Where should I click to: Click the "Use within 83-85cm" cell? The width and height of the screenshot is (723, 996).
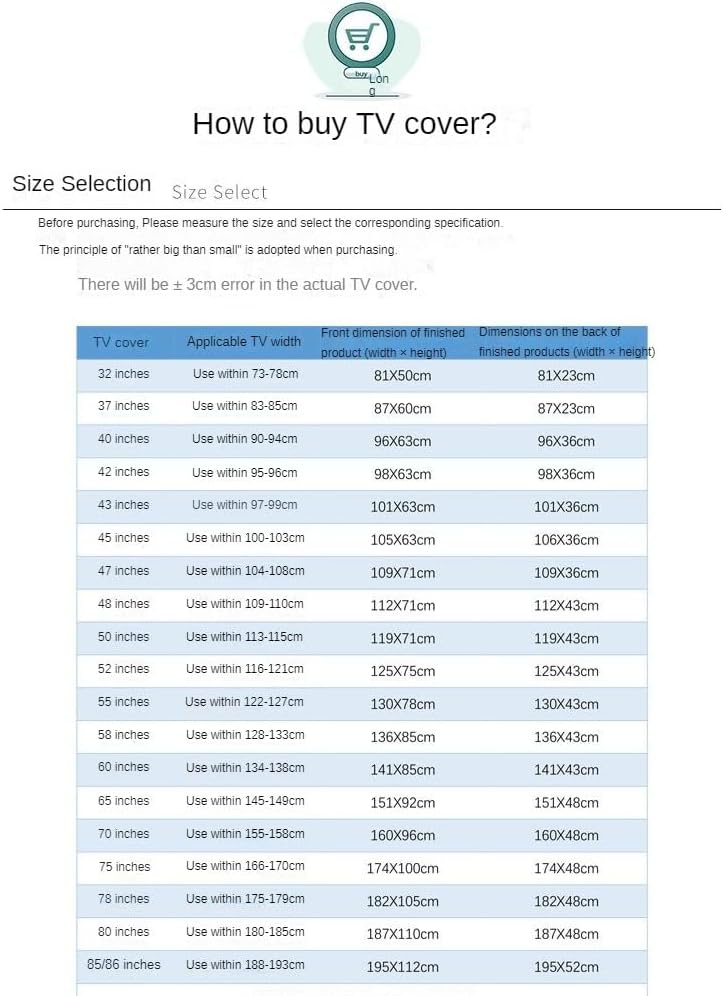coord(245,406)
